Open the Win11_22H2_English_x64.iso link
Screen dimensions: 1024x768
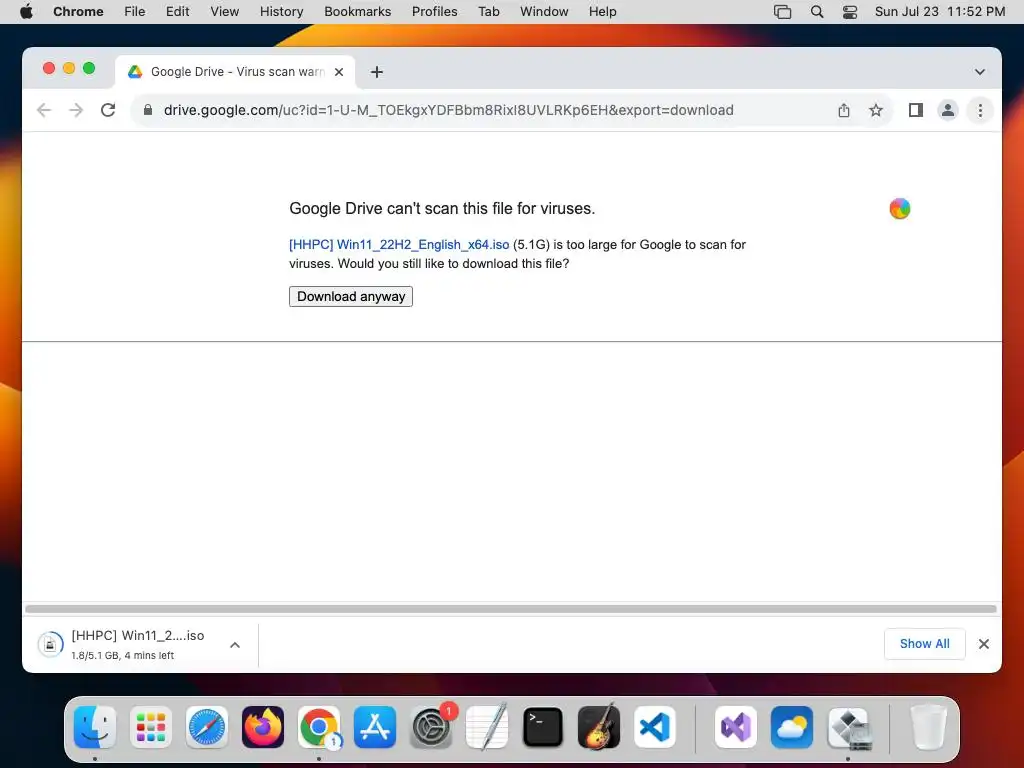tap(399, 245)
